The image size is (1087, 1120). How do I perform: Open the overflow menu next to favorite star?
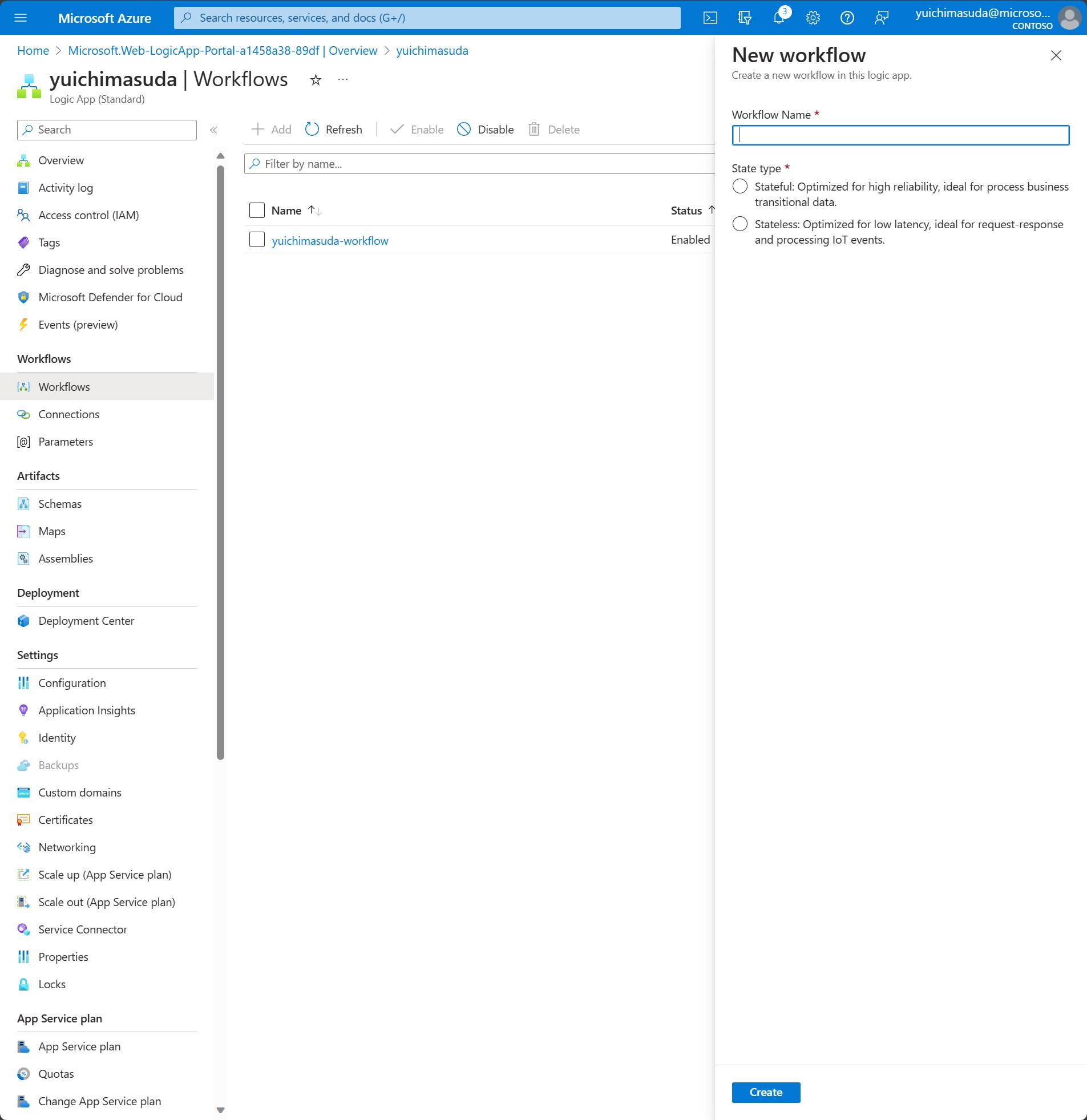[x=342, y=79]
